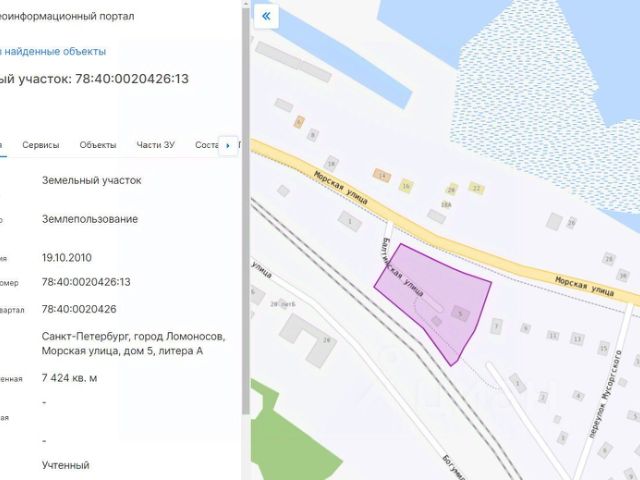Viewport: 640px width, 480px height.
Task: Click the panel's vertical scrollbar
Action: coord(246,208)
